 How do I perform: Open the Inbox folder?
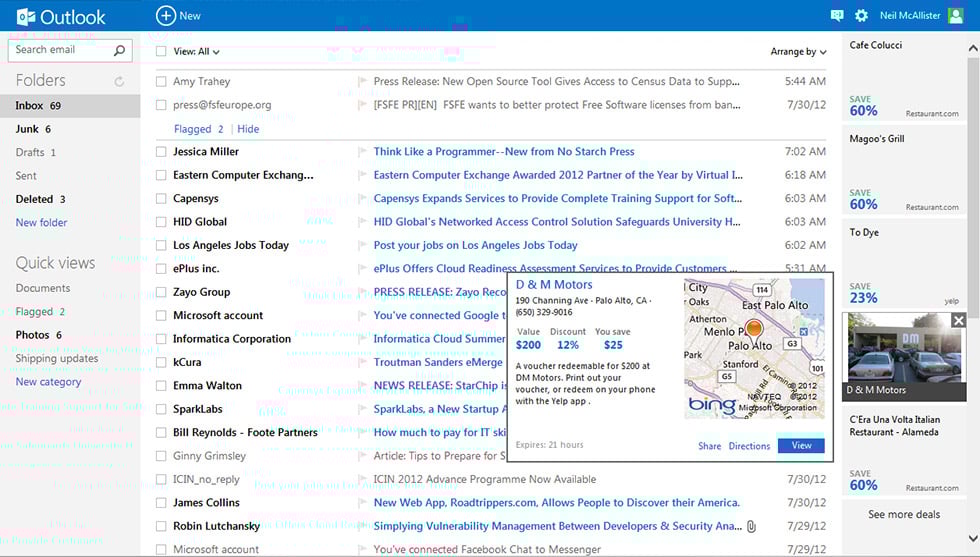(x=70, y=106)
